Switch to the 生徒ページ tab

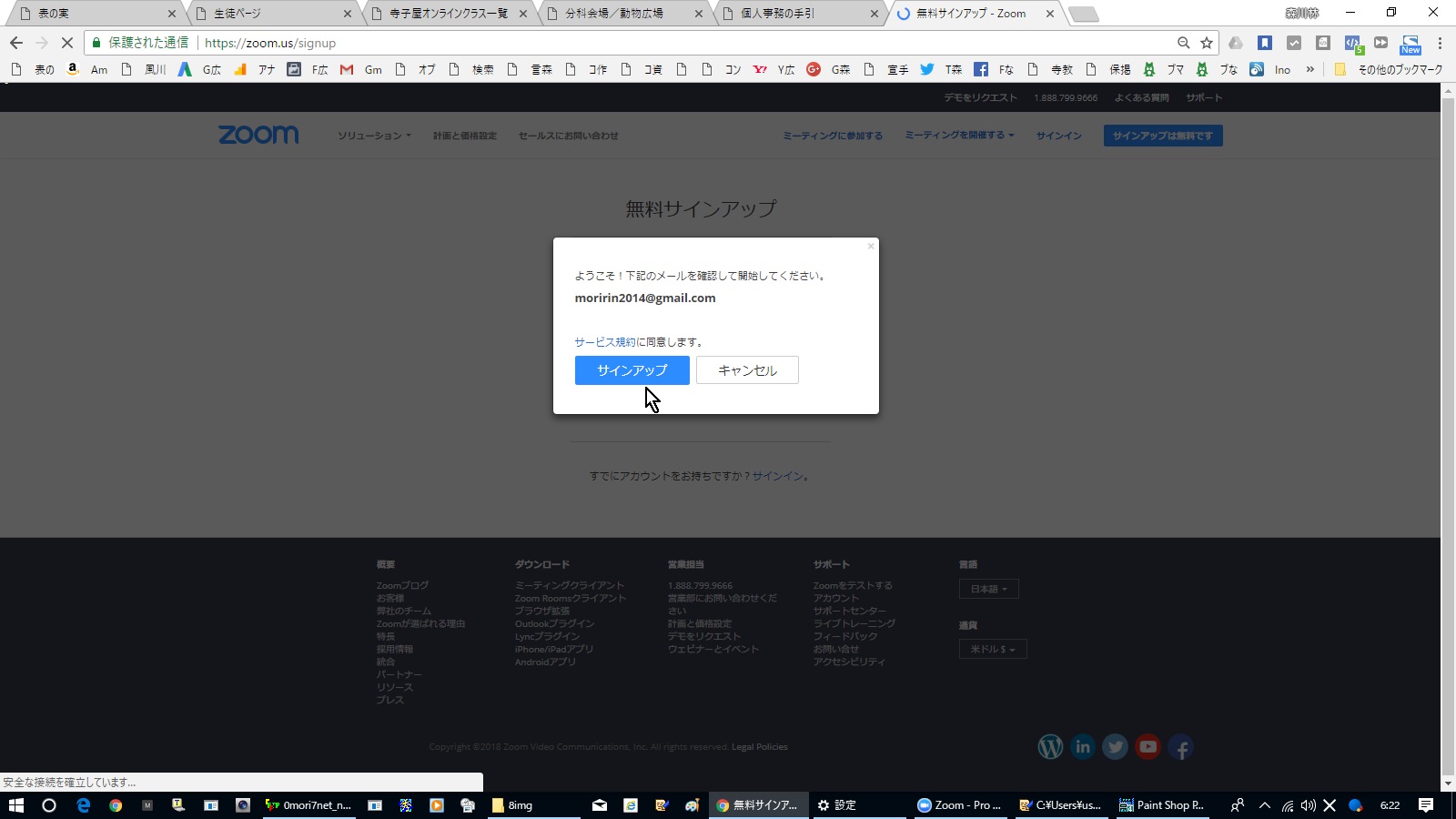click(273, 14)
